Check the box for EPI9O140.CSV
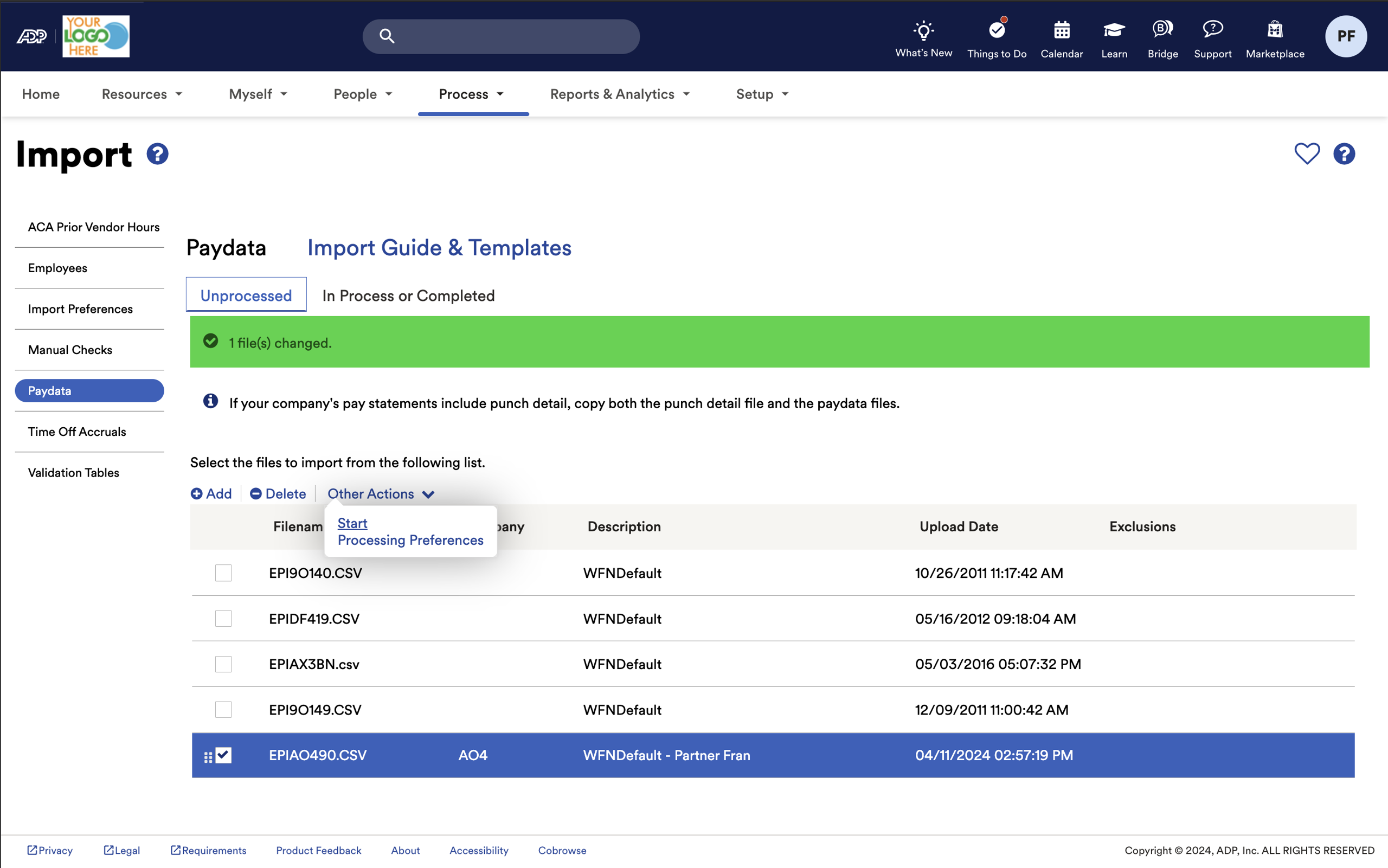The image size is (1388, 868). coord(223,573)
